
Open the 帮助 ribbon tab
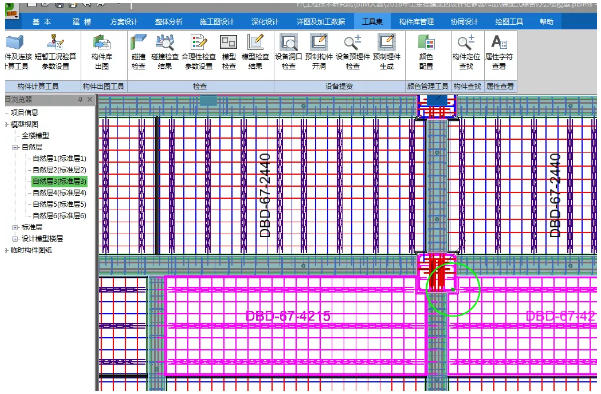(x=546, y=22)
